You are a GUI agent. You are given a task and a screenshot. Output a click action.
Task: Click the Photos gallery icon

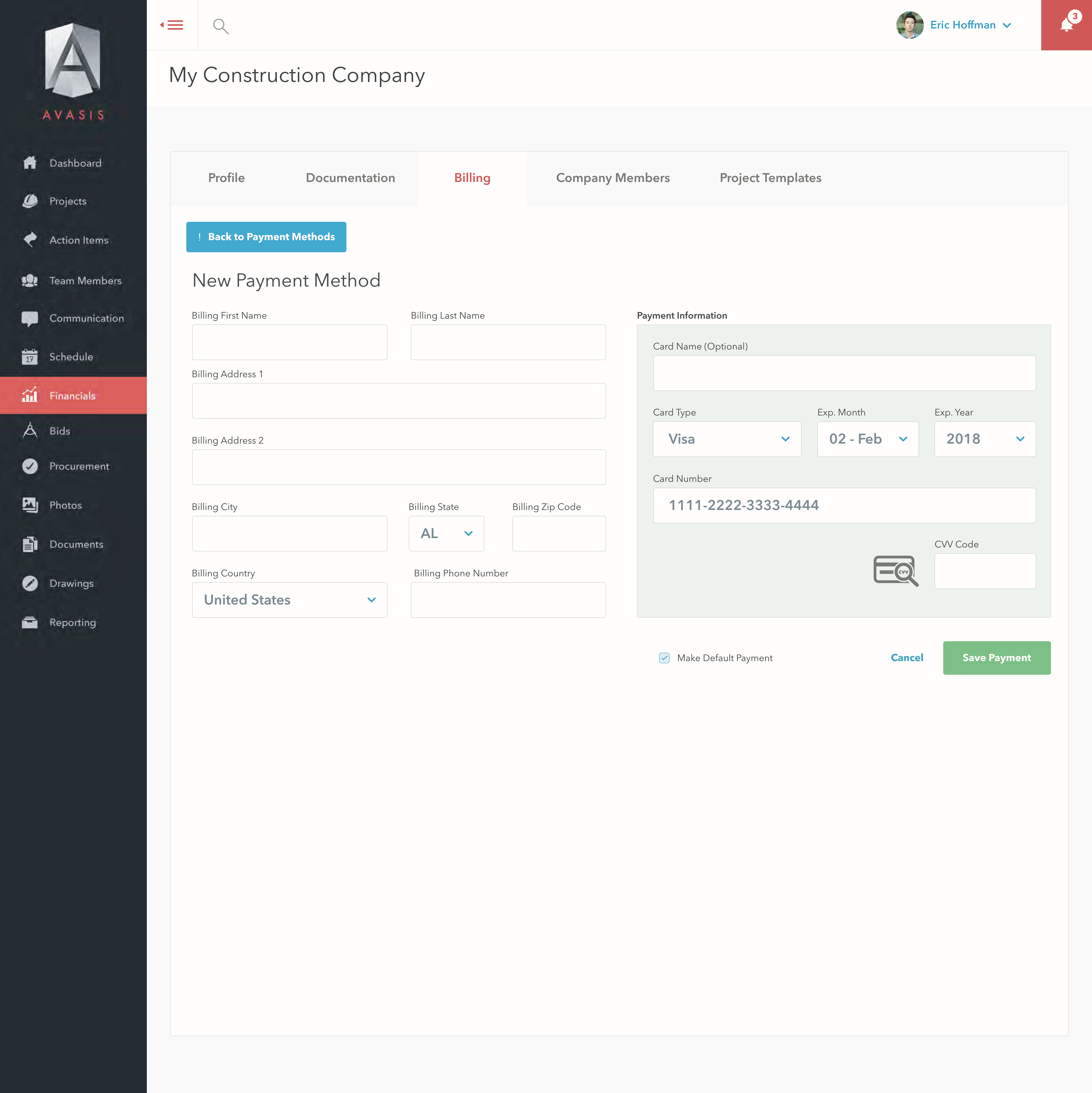(x=30, y=505)
